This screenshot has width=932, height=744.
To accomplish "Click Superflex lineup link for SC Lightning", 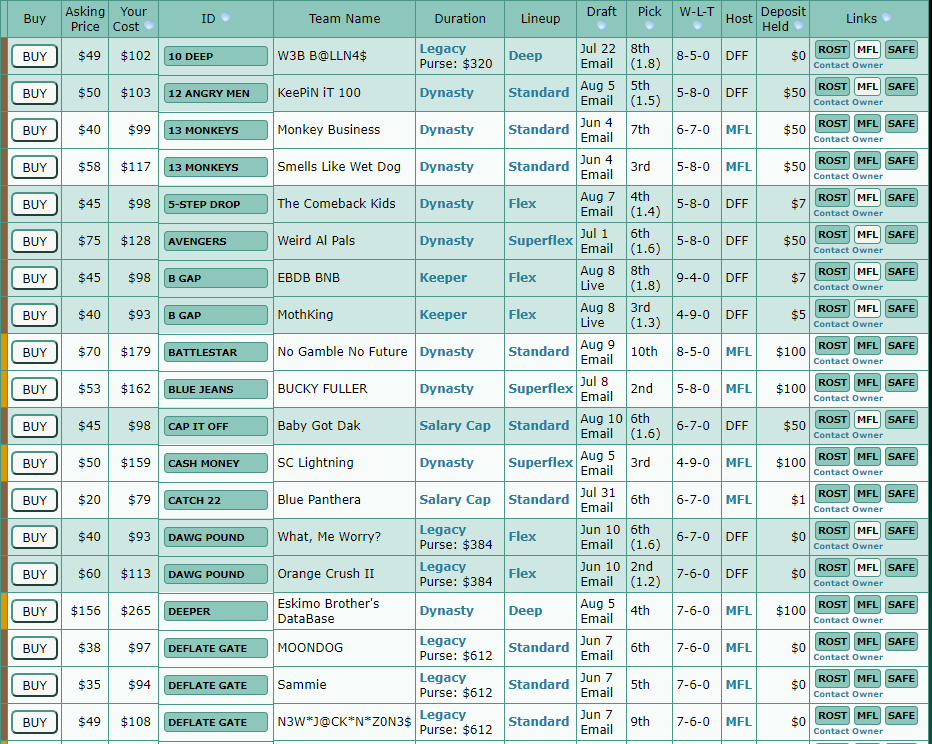I will point(540,463).
